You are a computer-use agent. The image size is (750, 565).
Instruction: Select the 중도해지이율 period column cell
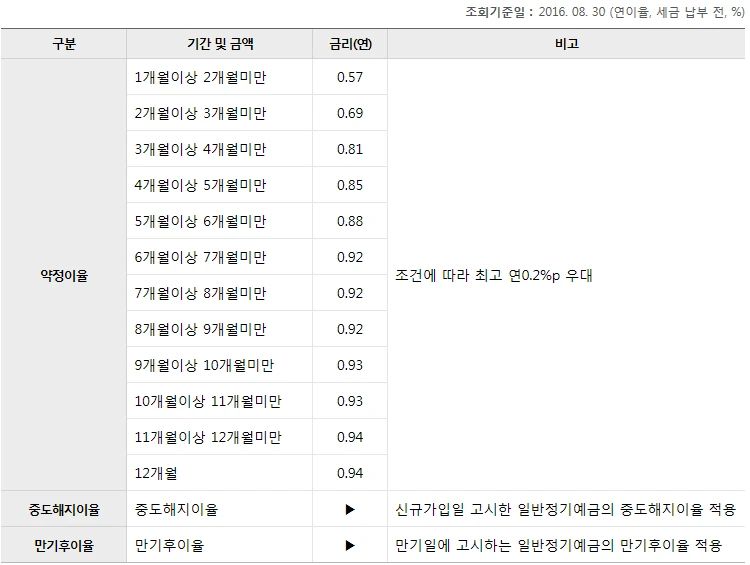tap(220, 510)
